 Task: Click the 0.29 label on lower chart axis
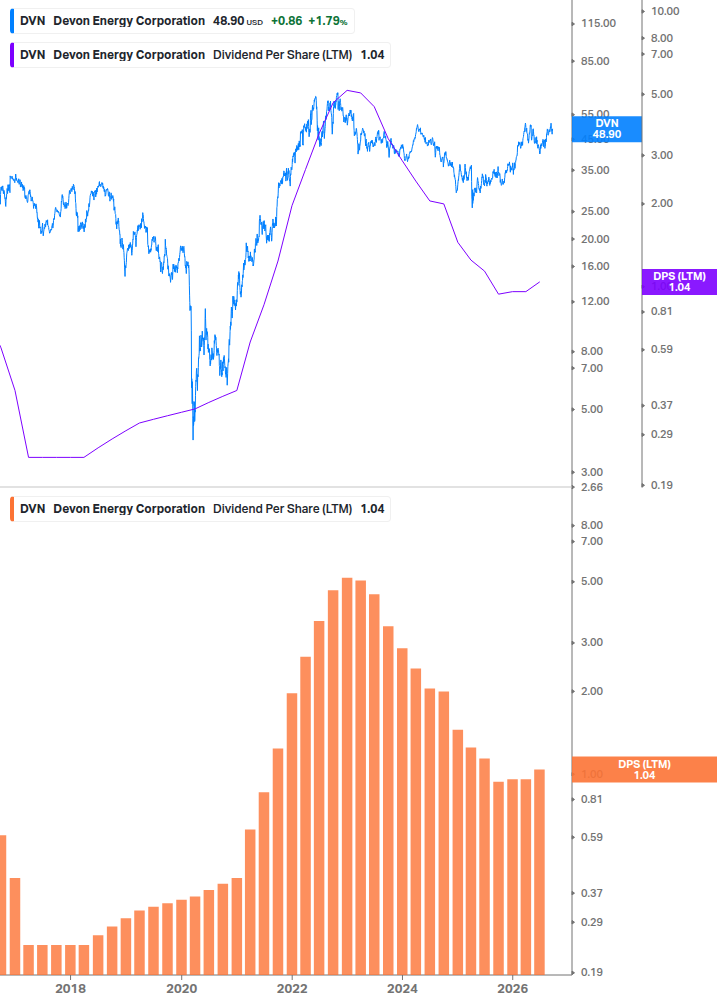tap(592, 922)
